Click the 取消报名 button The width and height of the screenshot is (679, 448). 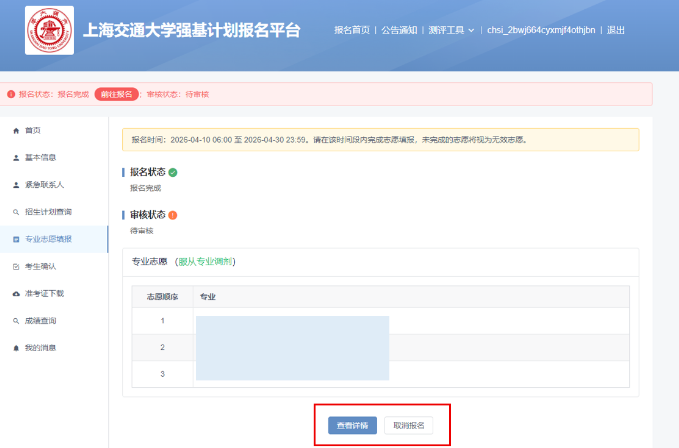tap(408, 425)
